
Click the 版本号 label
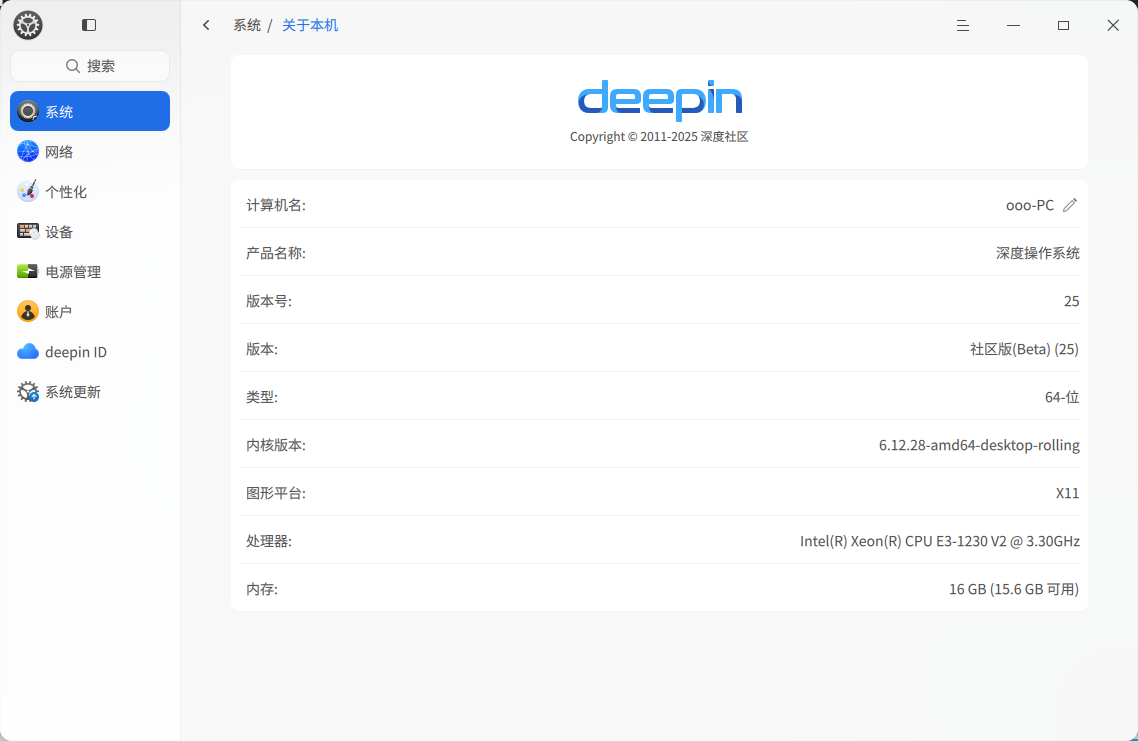coord(269,301)
